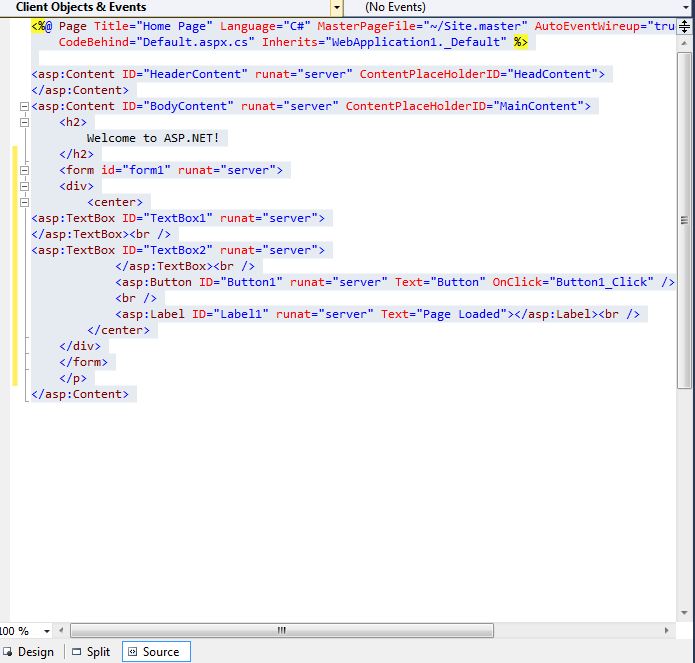This screenshot has height=663, width=695.
Task: Click the Split tab icon
Action: pyautogui.click(x=77, y=652)
